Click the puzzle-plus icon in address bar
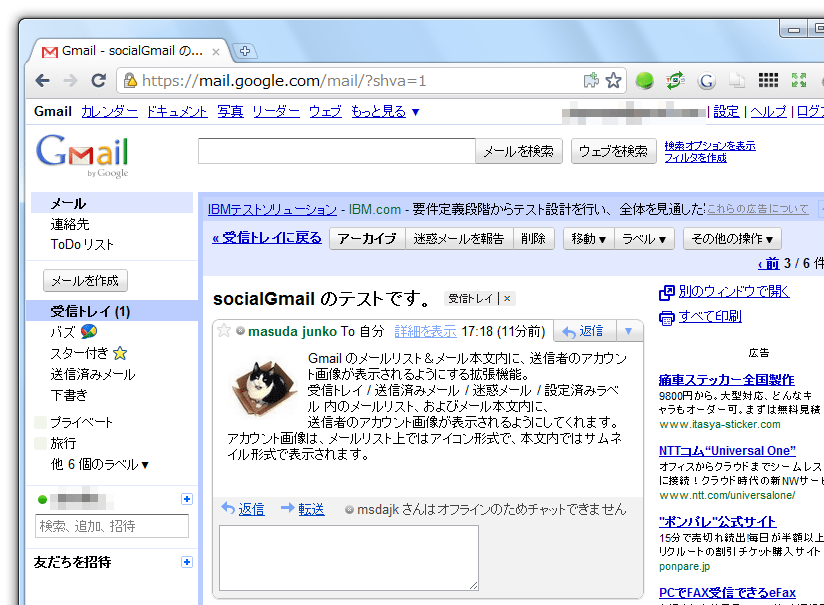Image resolution: width=824 pixels, height=605 pixels. click(x=591, y=80)
